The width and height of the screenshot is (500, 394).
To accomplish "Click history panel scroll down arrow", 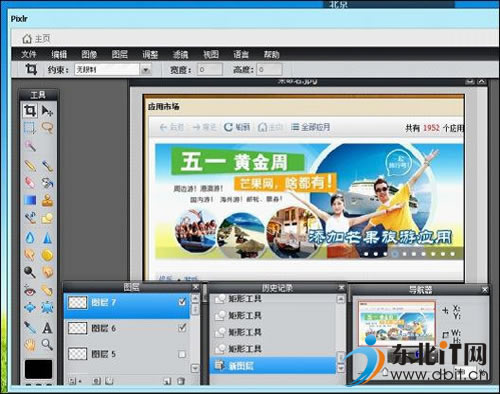I will [340, 368].
